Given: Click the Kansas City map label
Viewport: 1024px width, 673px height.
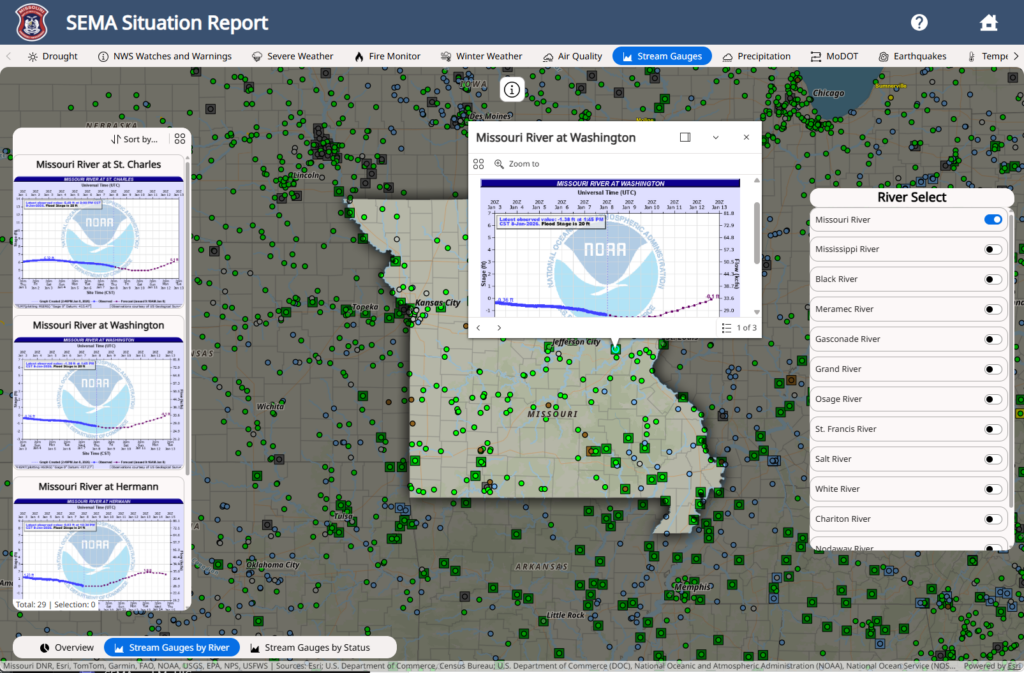Looking at the screenshot, I should click(x=438, y=303).
